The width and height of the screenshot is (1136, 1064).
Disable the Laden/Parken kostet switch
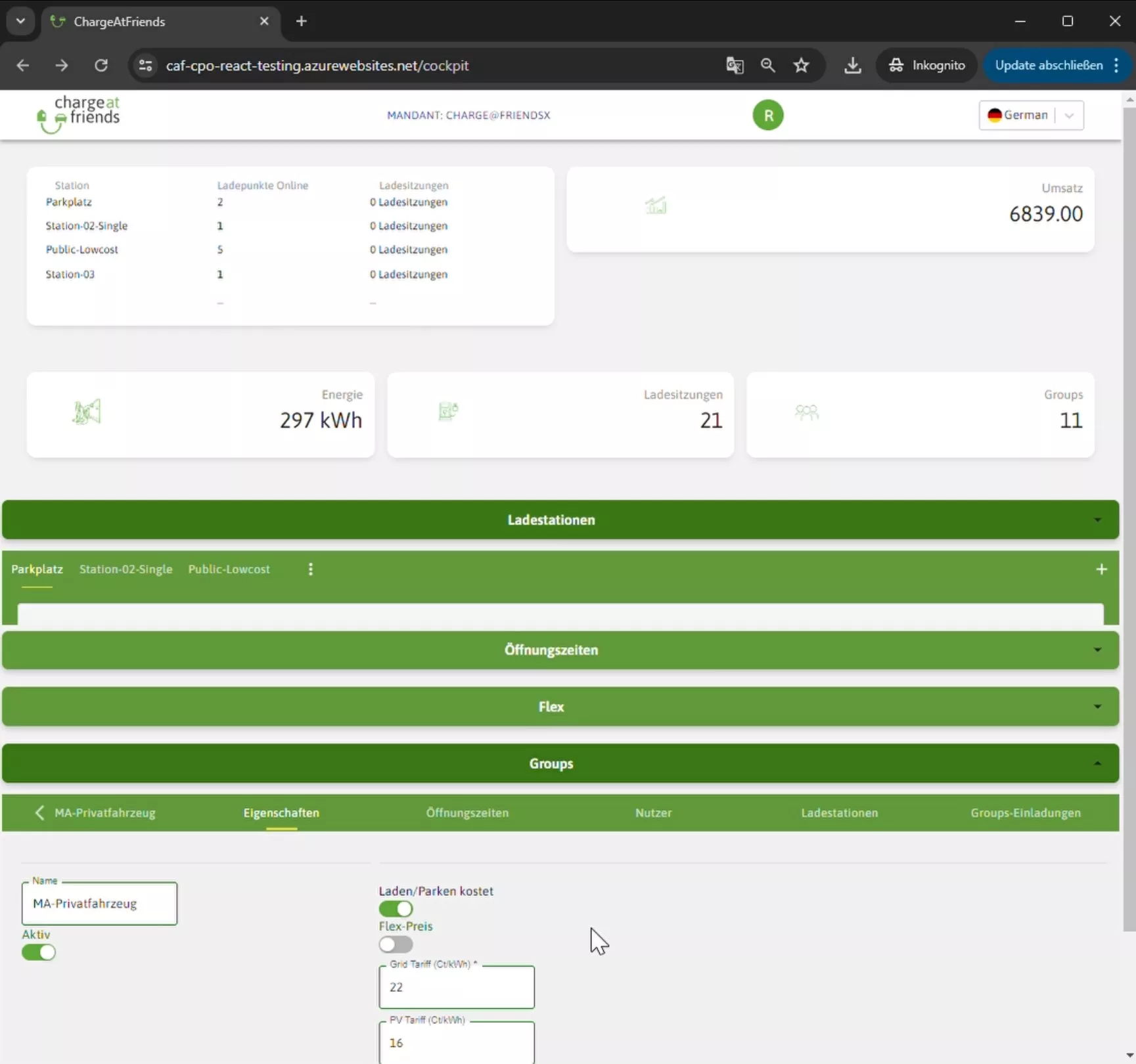[x=396, y=909]
